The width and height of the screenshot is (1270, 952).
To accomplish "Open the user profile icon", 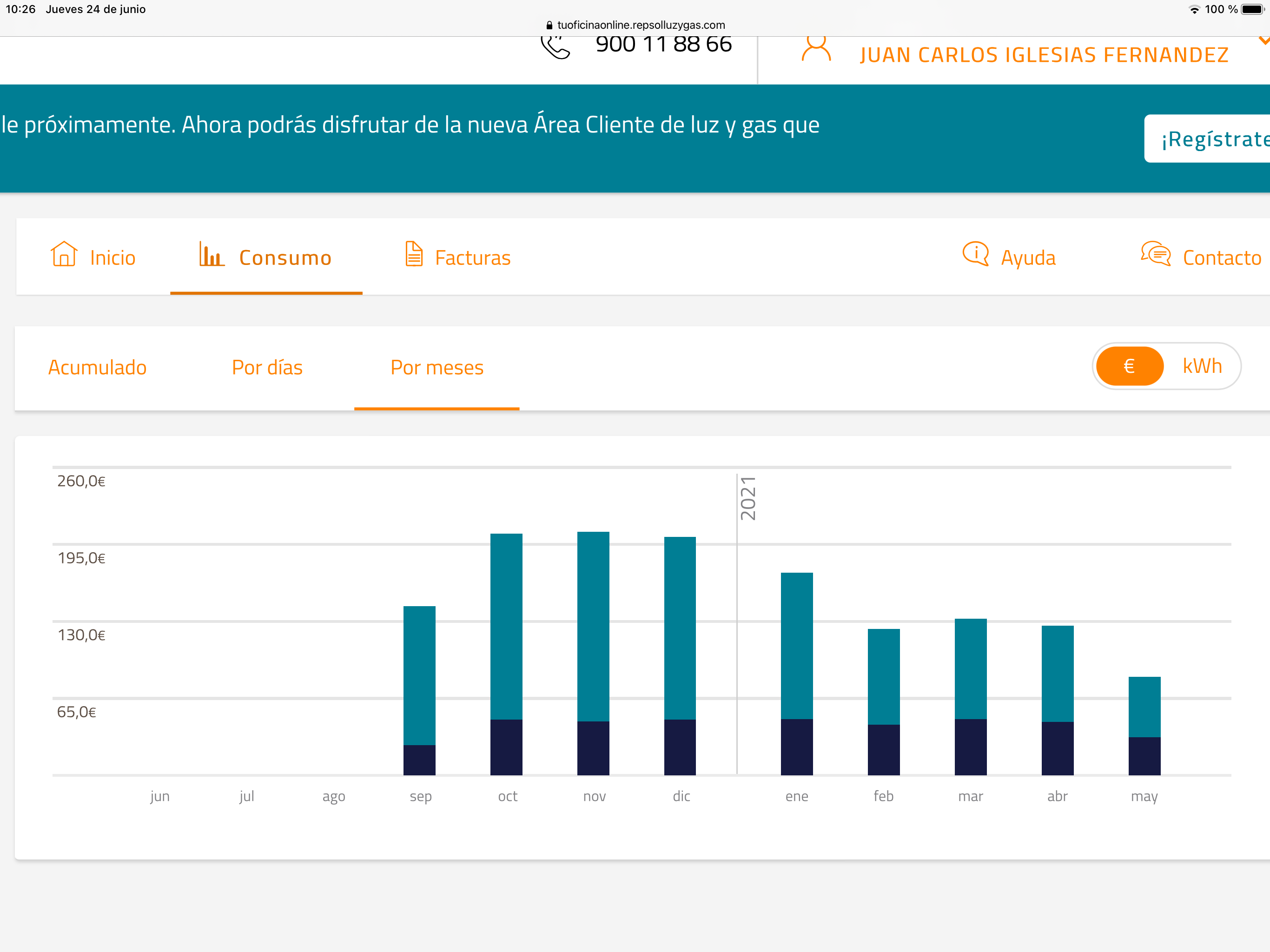I will coord(816,49).
